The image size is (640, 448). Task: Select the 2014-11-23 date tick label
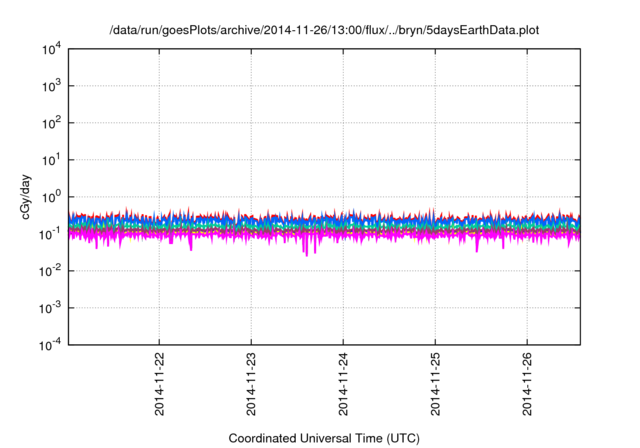pos(251,384)
